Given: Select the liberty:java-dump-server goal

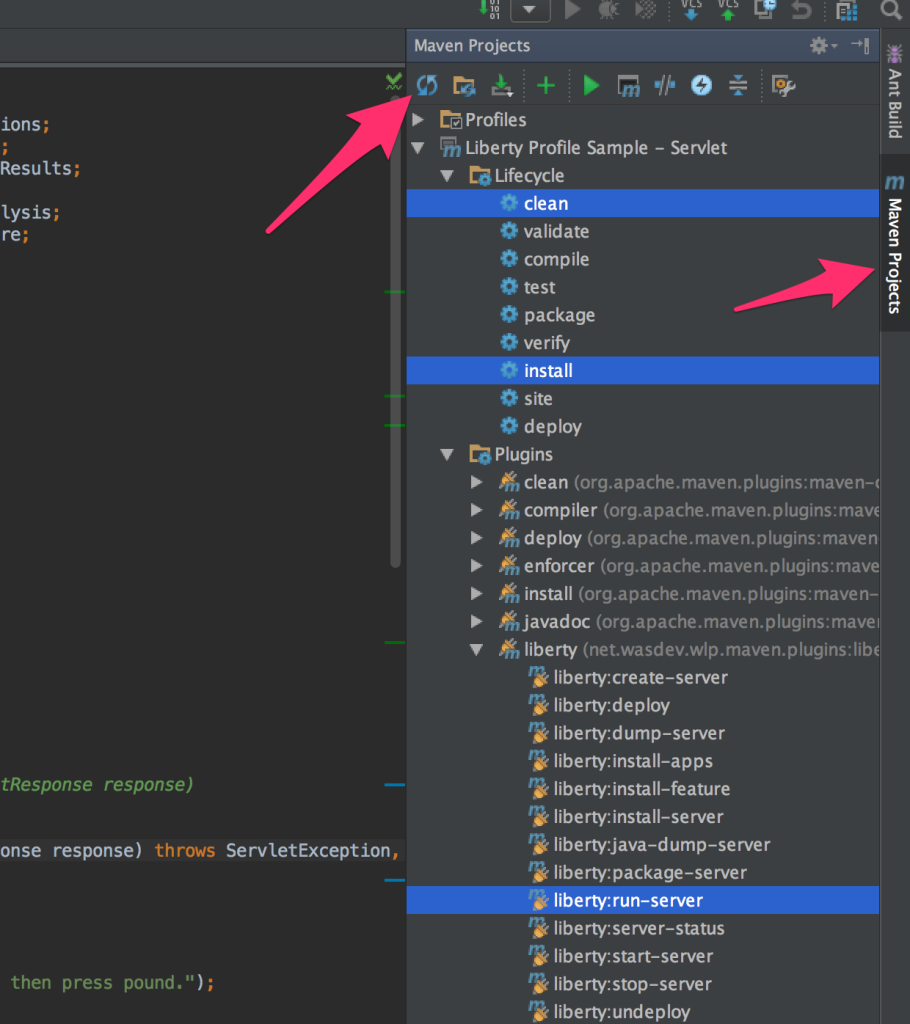Looking at the screenshot, I should (662, 844).
